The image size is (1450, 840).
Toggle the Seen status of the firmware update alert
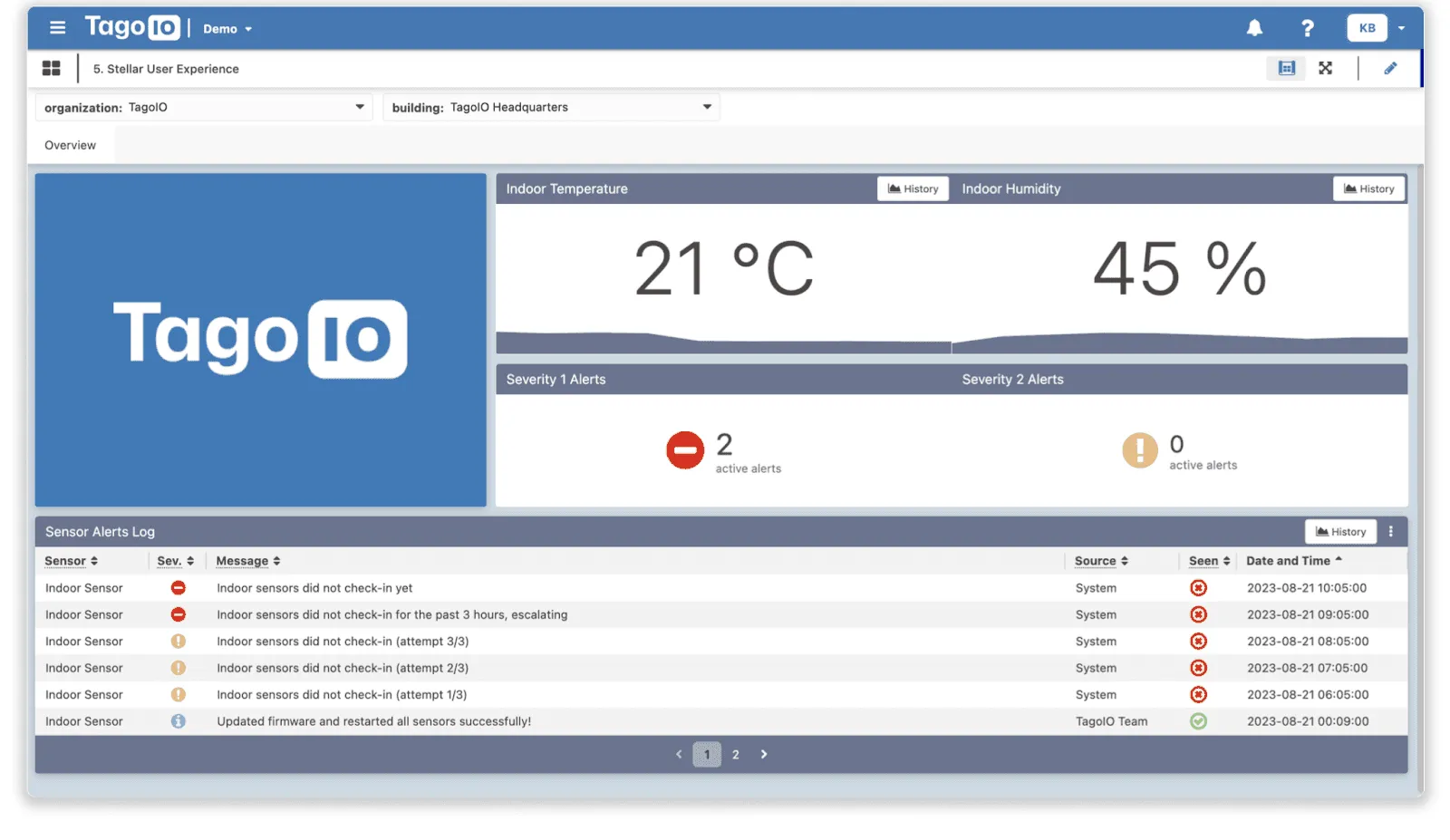tap(1198, 721)
